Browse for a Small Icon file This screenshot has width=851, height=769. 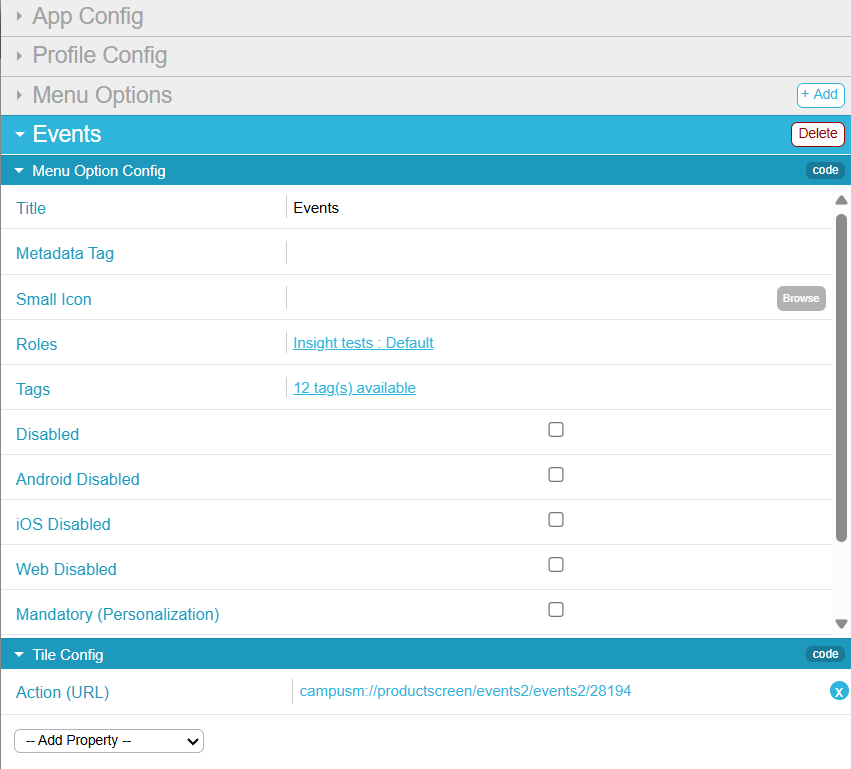[x=801, y=298]
